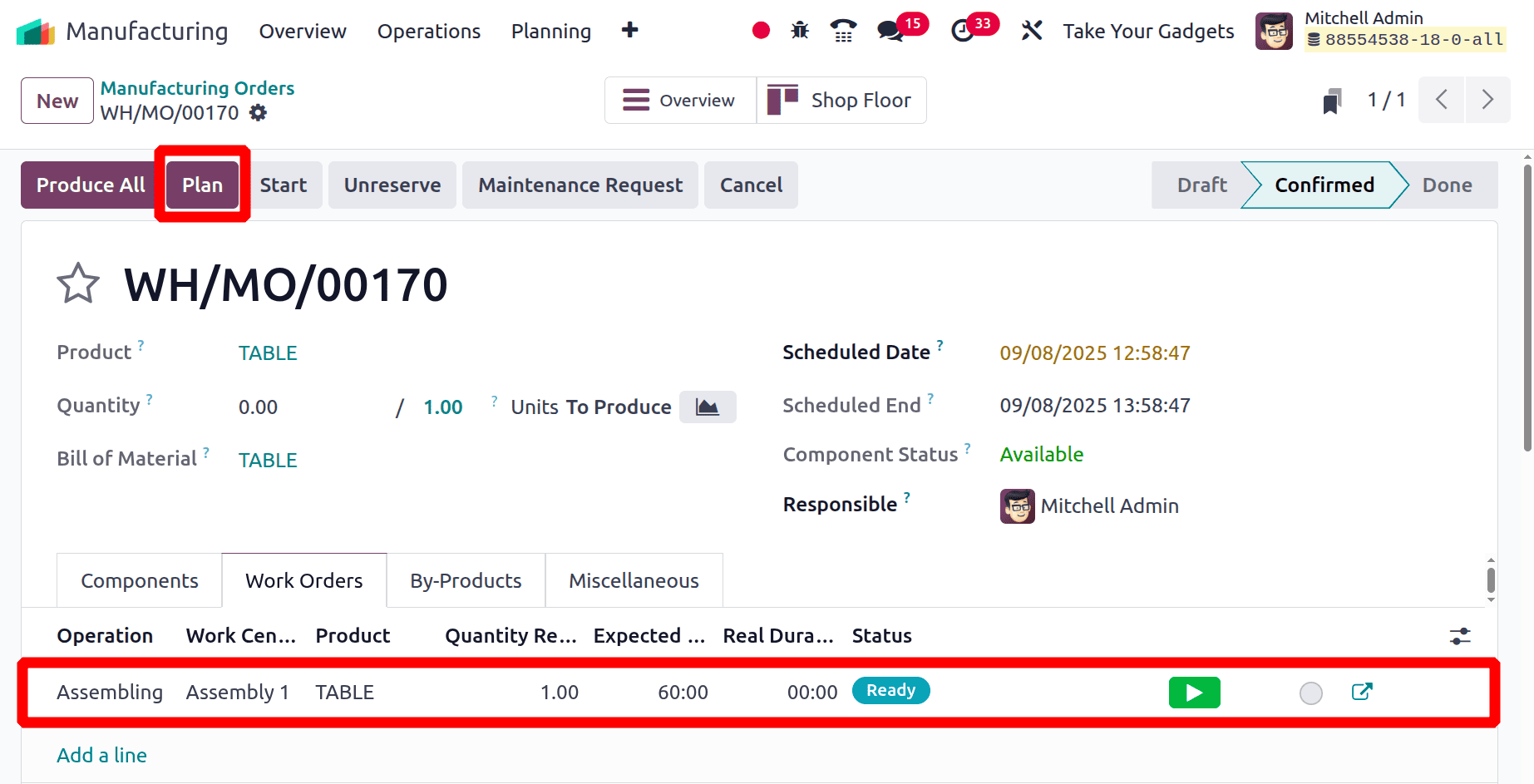
Task: Sort by the Status column header
Action: pos(881,636)
